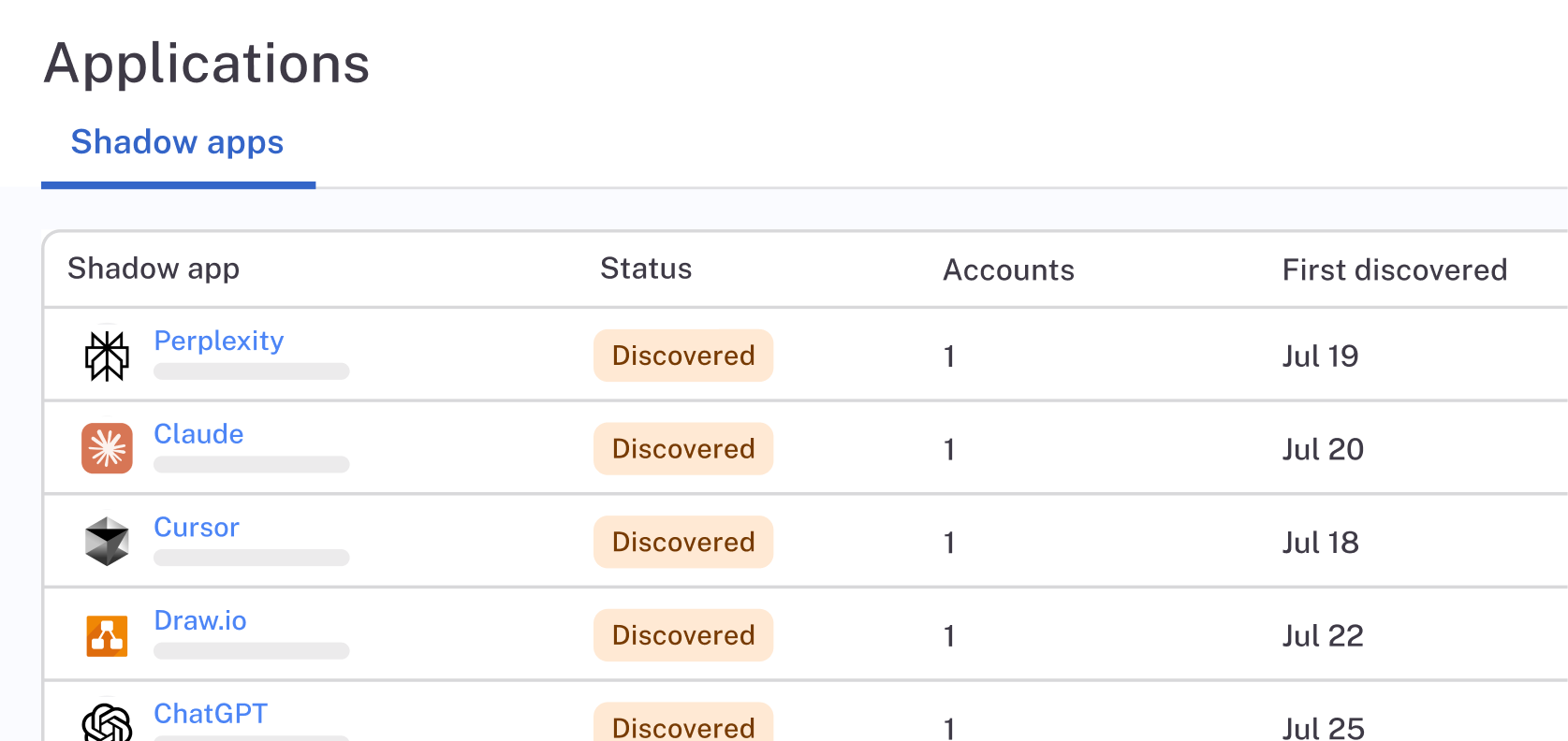
Task: Click Discovered status badge for Cursor
Action: click(683, 543)
